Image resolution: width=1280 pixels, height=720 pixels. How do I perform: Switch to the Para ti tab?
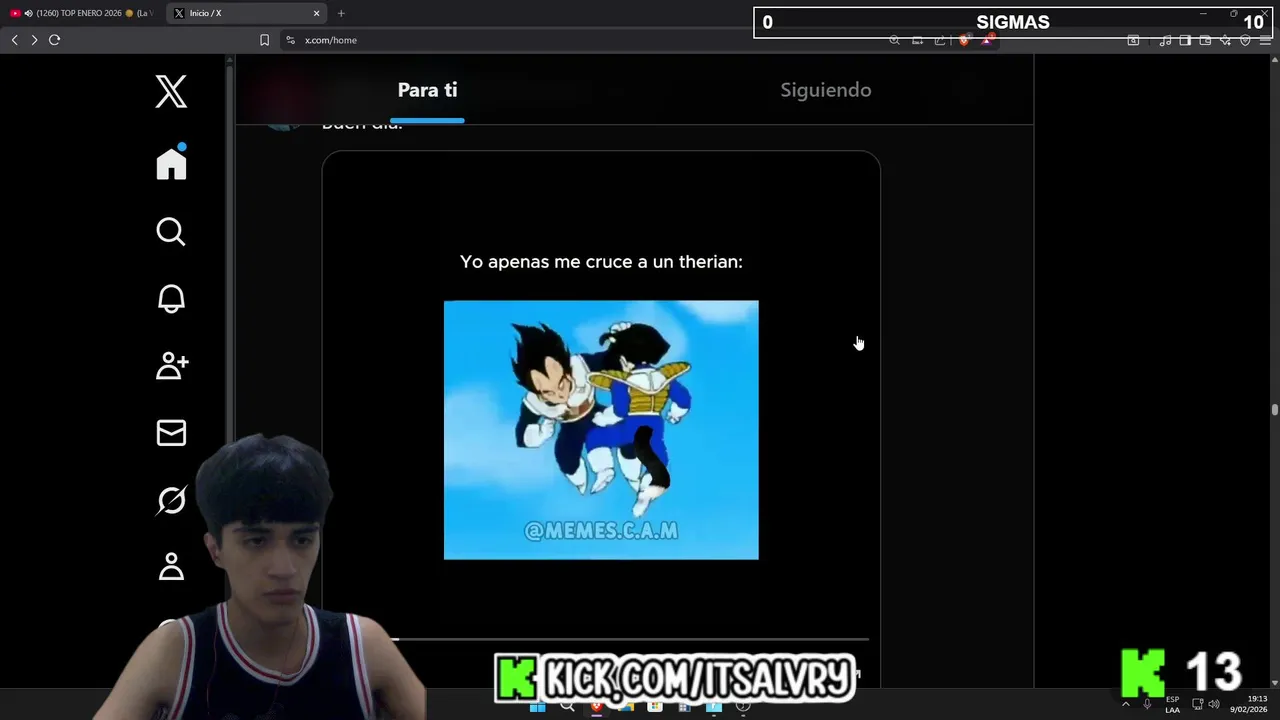(x=427, y=90)
